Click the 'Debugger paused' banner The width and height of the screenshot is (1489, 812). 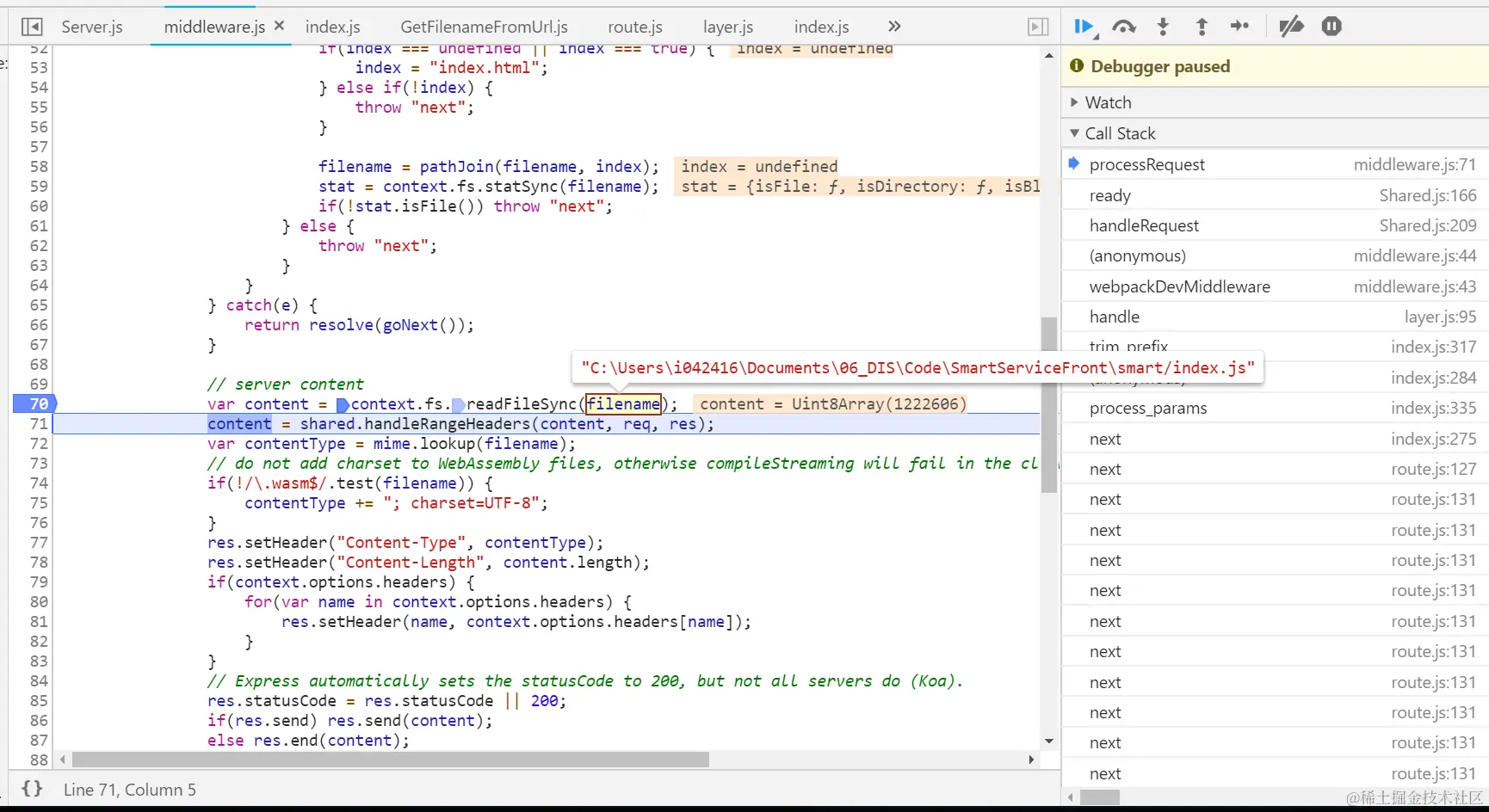coord(1275,66)
